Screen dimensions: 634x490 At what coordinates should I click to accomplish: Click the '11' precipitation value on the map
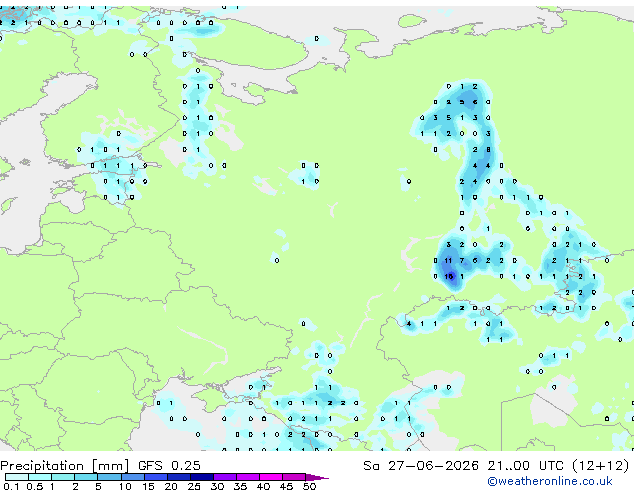[448, 261]
